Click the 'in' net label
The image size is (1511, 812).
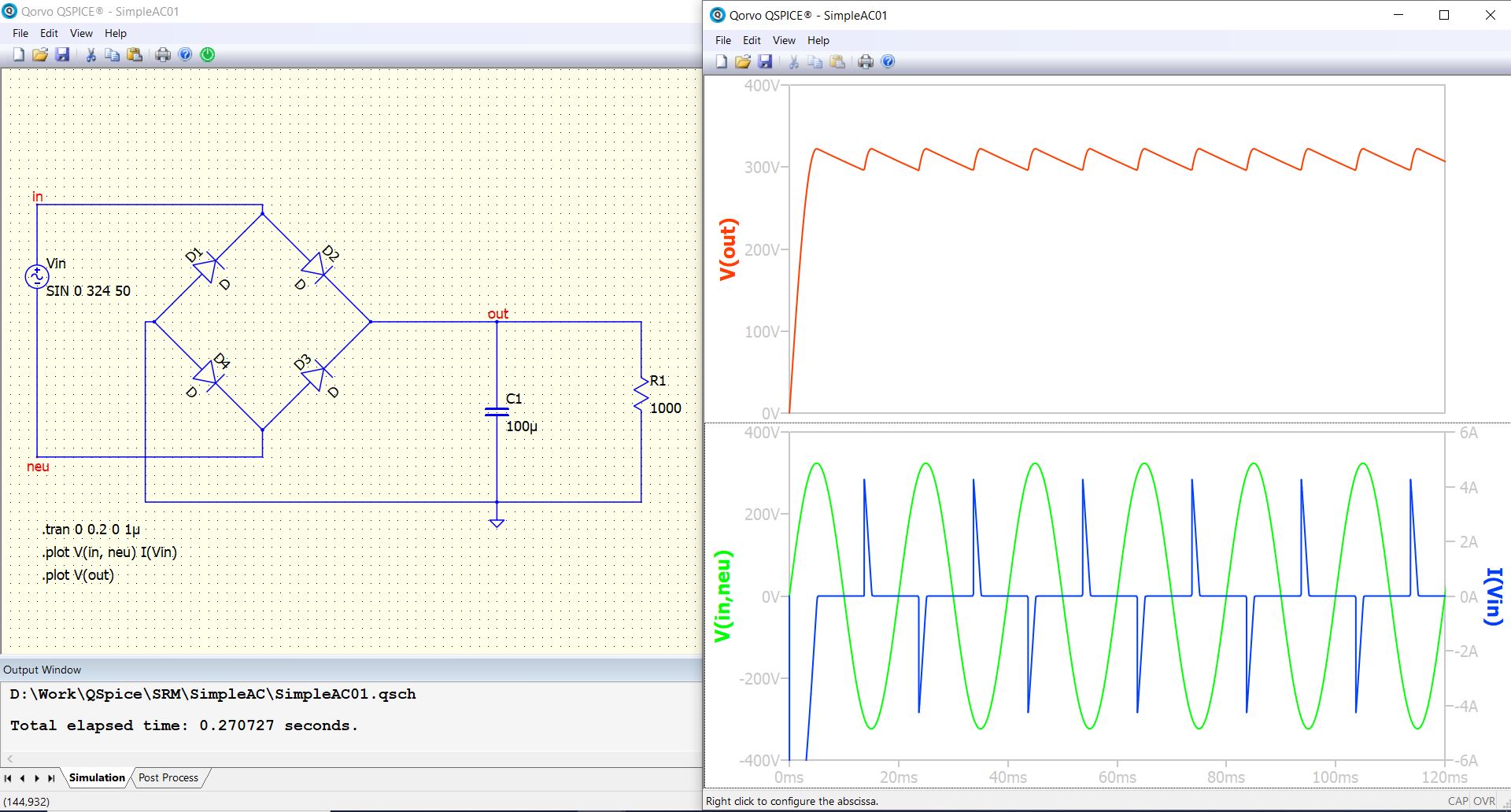[38, 197]
